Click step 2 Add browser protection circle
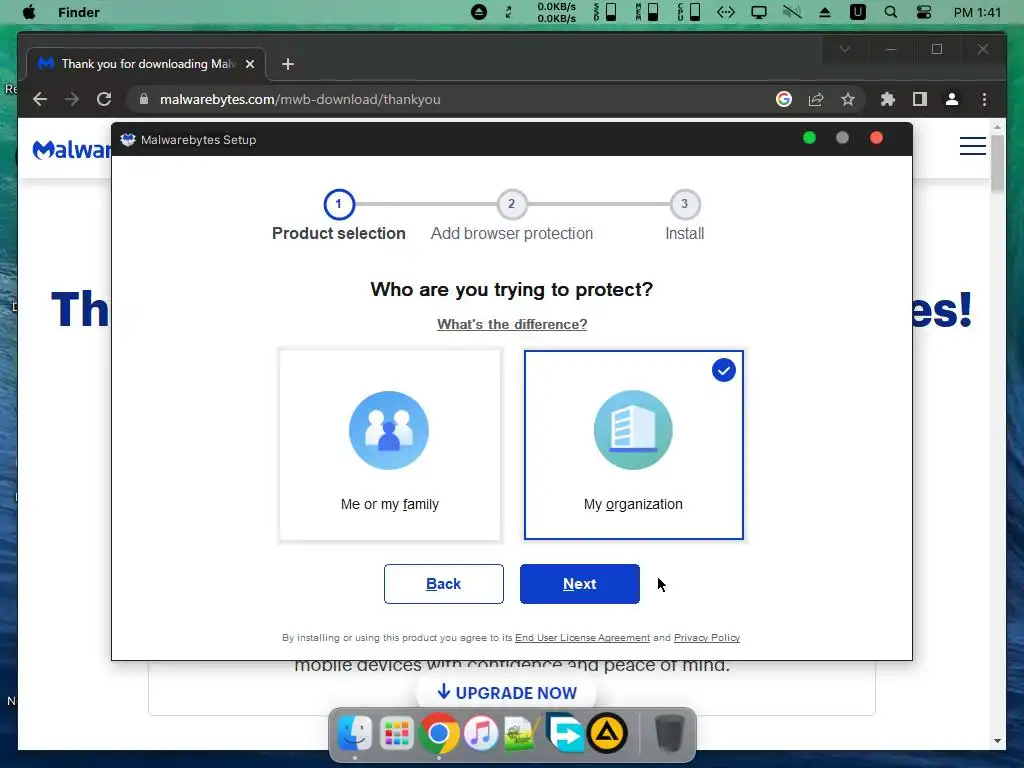This screenshot has width=1024, height=768. click(512, 204)
